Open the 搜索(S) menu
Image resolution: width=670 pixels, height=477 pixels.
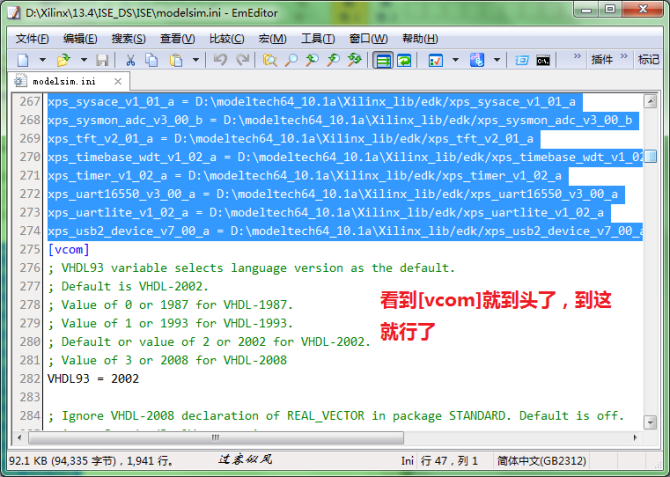(128, 39)
